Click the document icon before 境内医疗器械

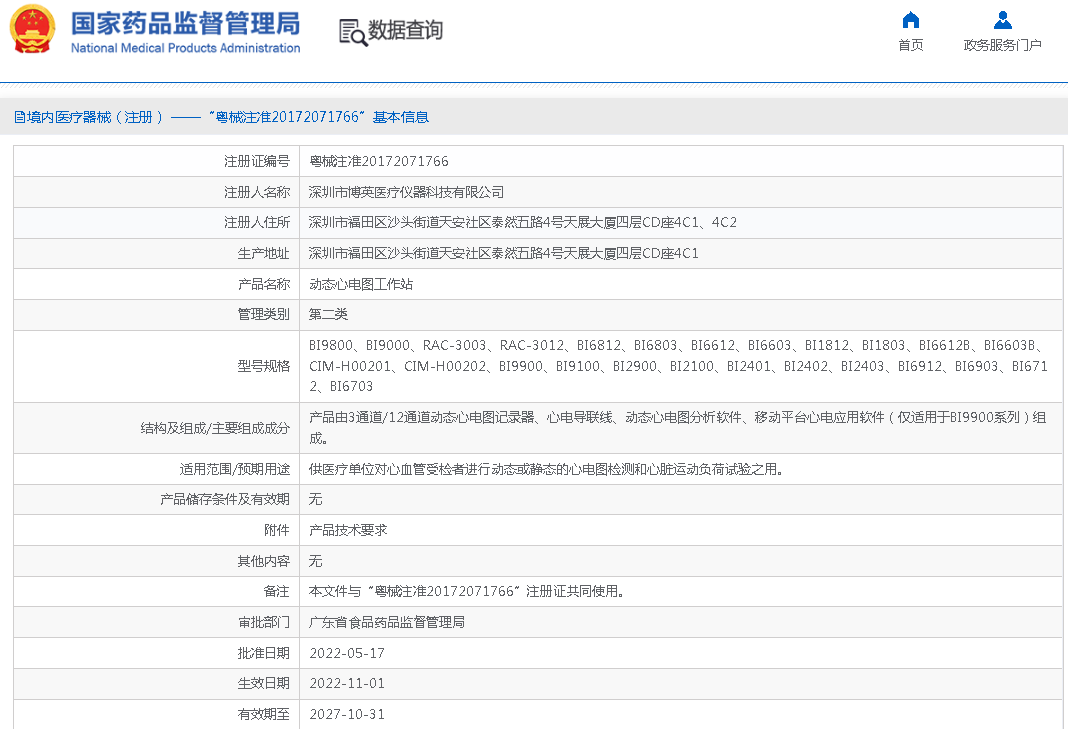19,117
